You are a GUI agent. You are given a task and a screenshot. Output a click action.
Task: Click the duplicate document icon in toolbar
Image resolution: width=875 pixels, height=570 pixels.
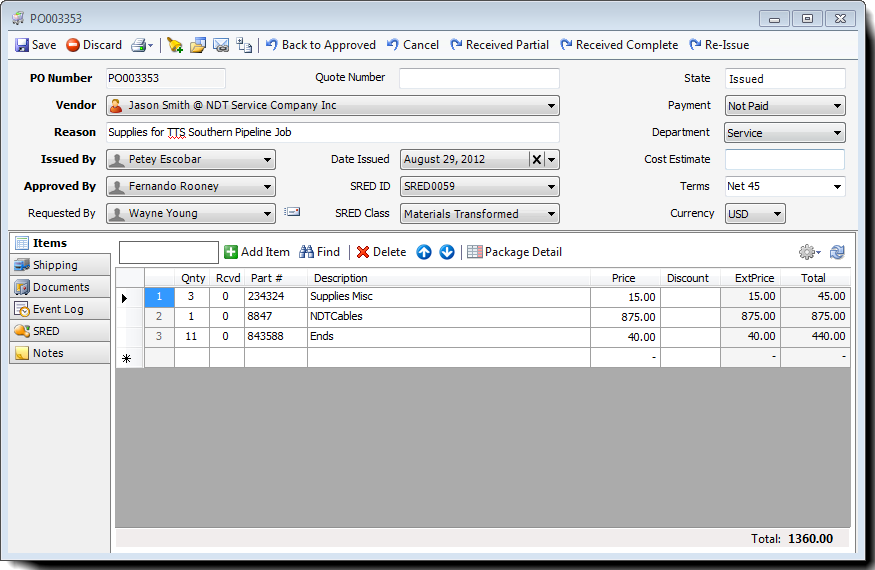244,45
